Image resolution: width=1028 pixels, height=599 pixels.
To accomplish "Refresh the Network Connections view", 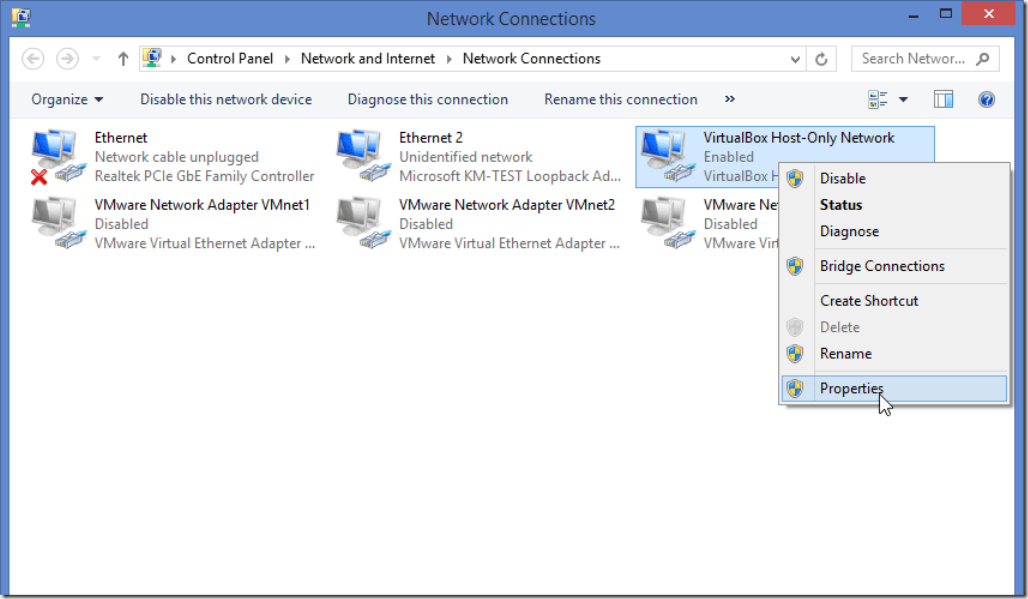I will pyautogui.click(x=821, y=59).
